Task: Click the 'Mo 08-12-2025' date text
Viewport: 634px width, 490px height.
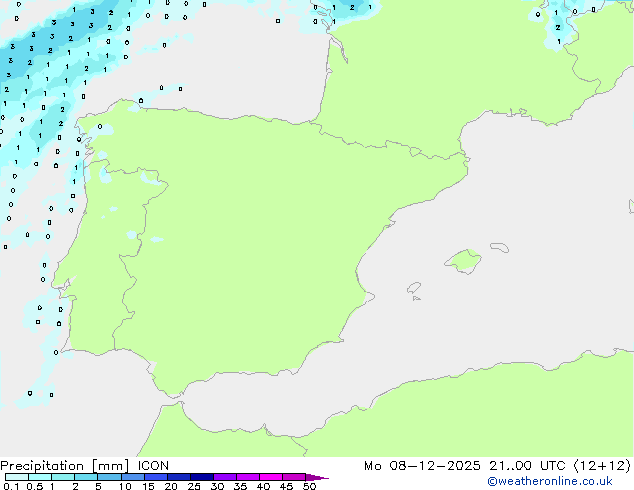Action: pos(422,466)
